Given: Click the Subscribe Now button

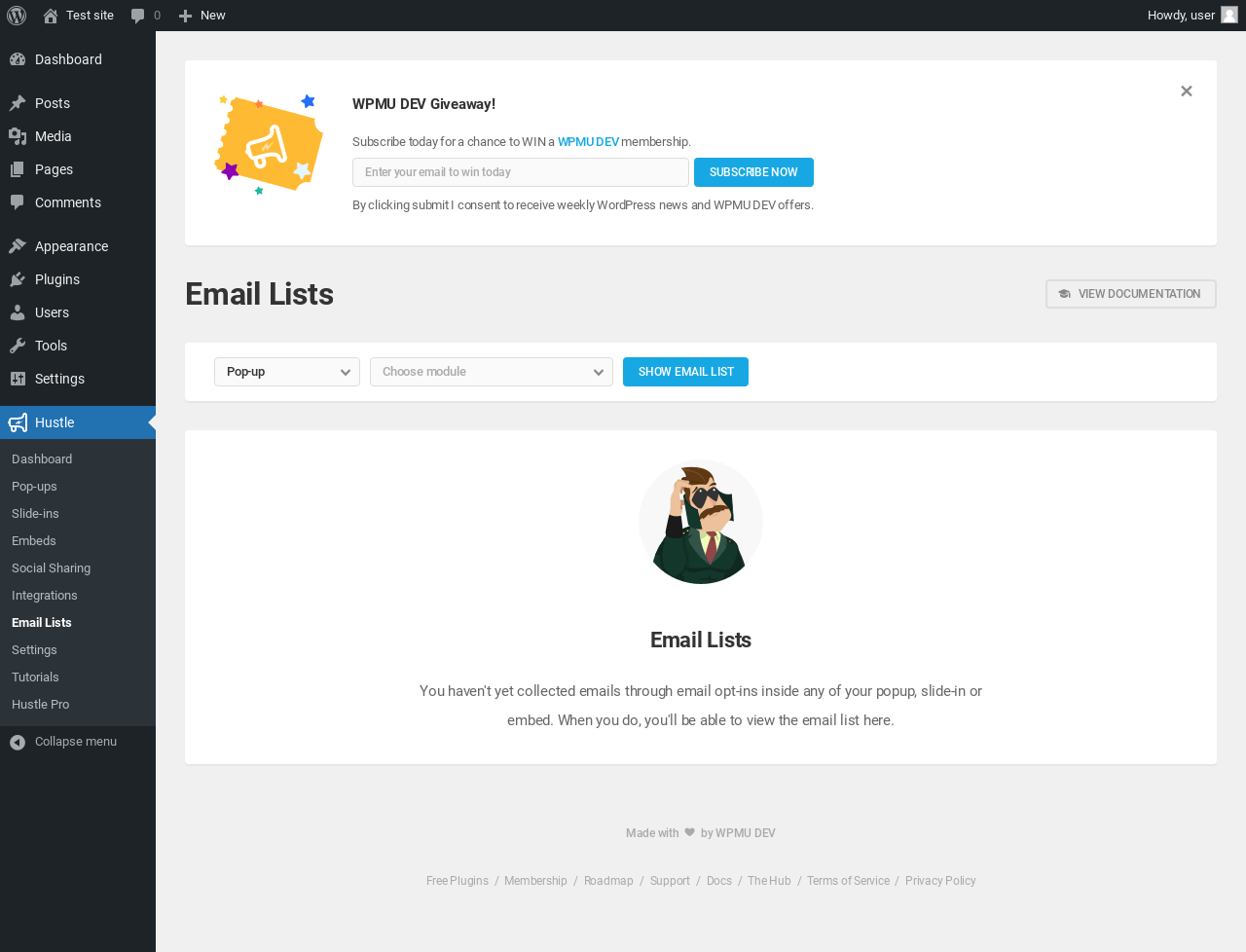Looking at the screenshot, I should pos(753,172).
